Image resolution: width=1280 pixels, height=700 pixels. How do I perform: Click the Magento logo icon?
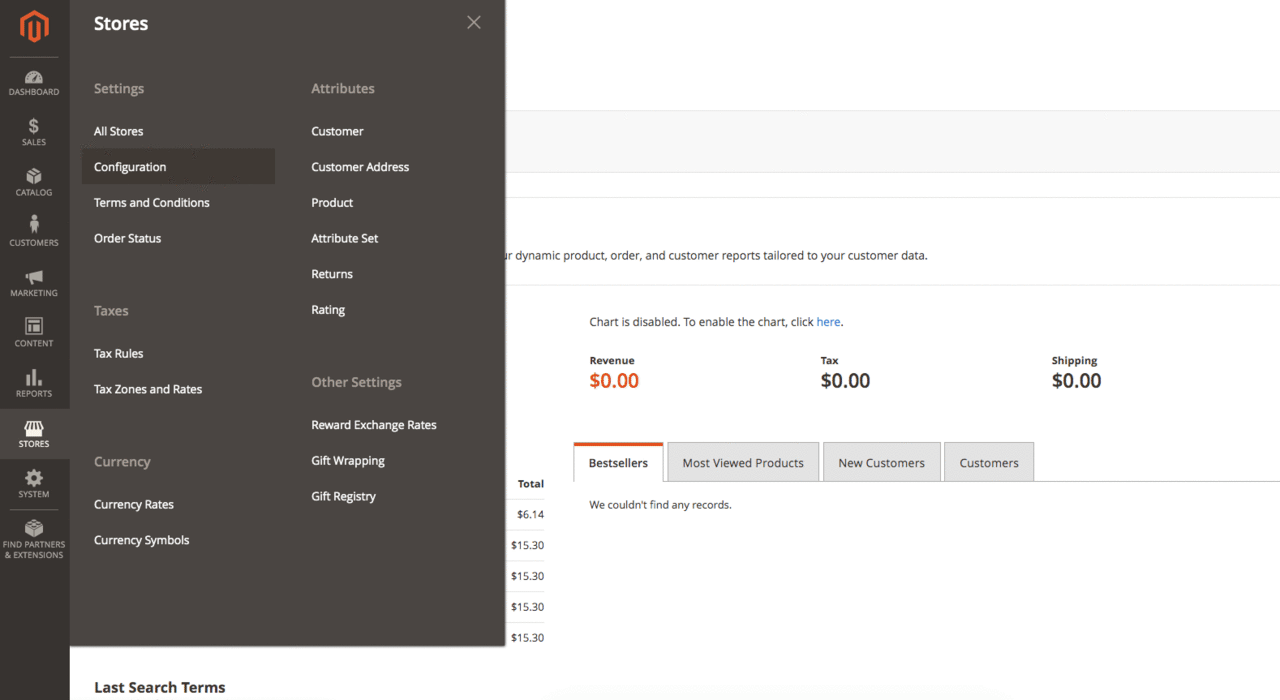34,27
